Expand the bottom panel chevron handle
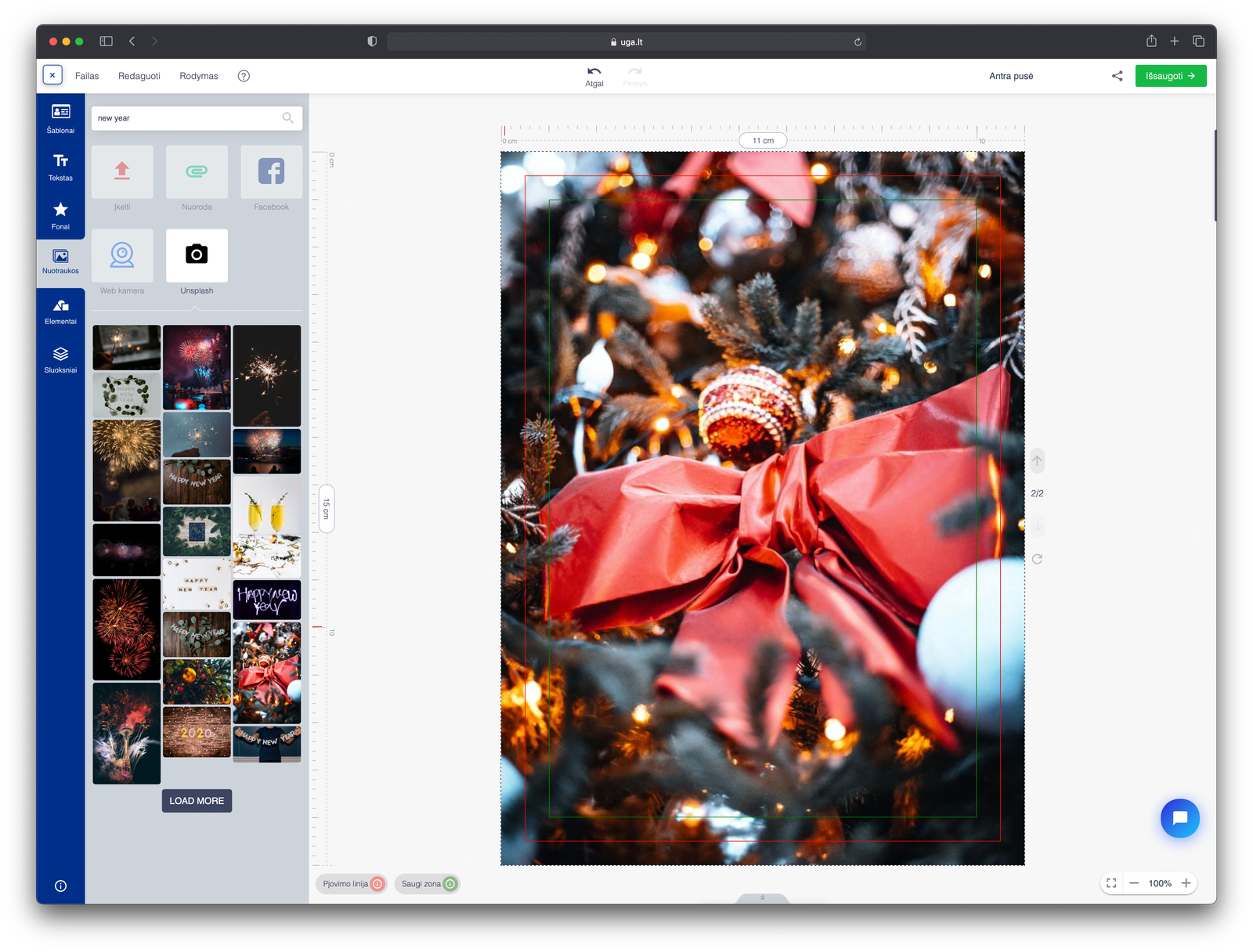Screen dimensions: 1253x952 763,898
